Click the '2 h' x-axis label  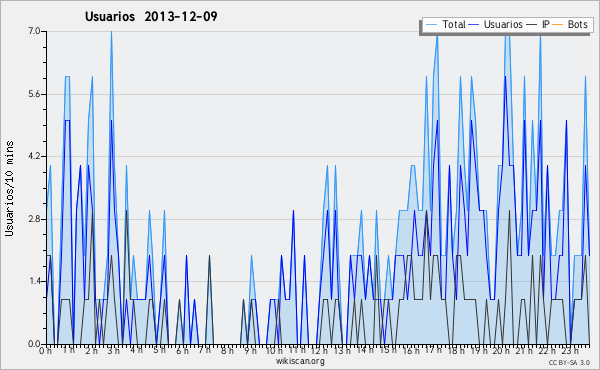click(91, 350)
